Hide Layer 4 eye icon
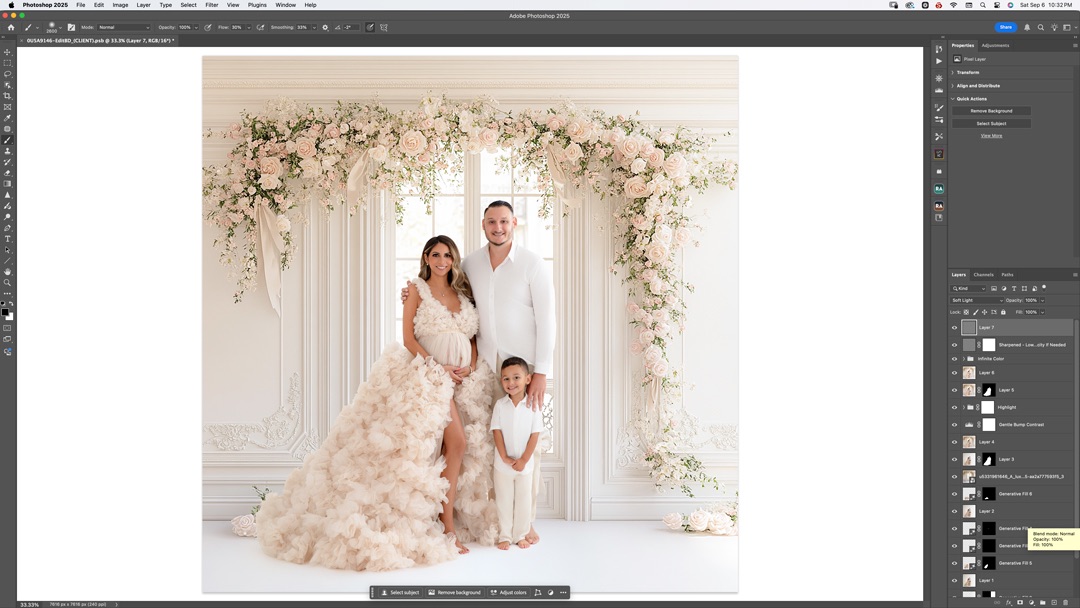The height and width of the screenshot is (608, 1080). 955,442
